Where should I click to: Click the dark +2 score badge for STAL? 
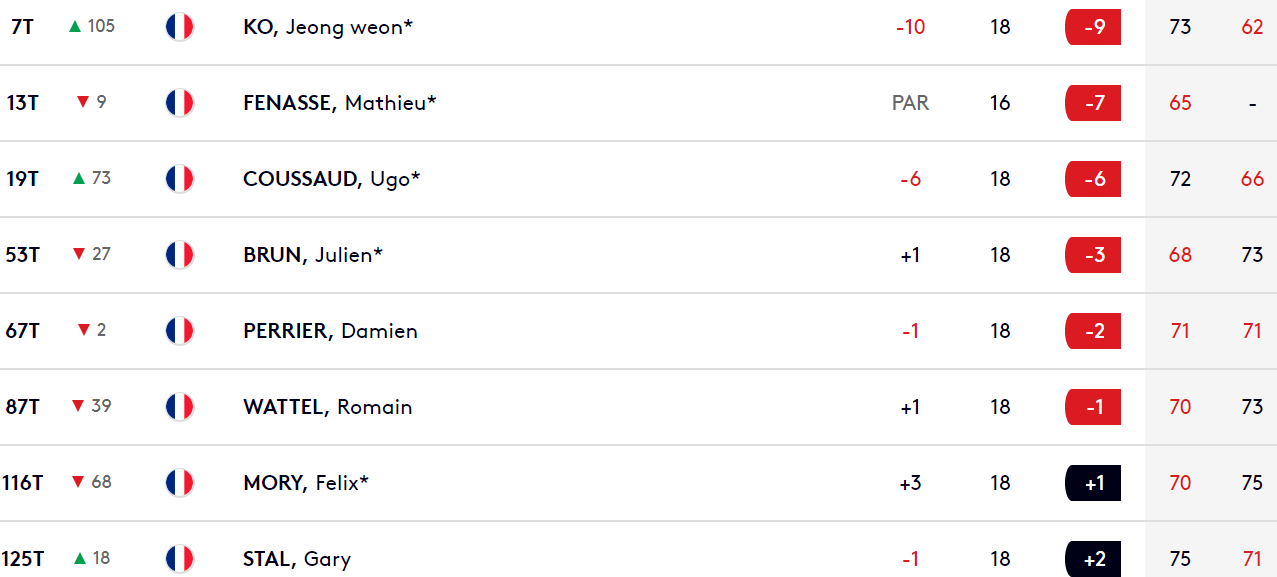click(x=1093, y=559)
